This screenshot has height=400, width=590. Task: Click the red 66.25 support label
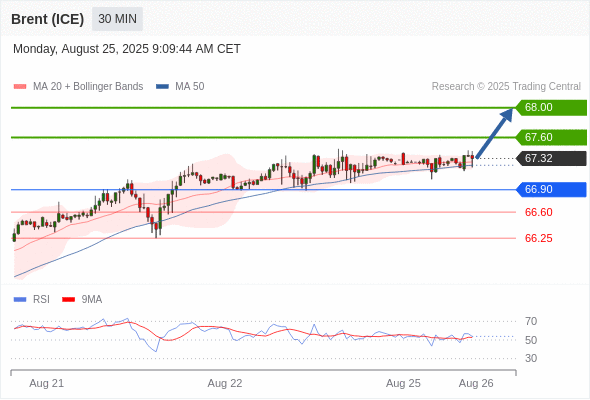[538, 238]
